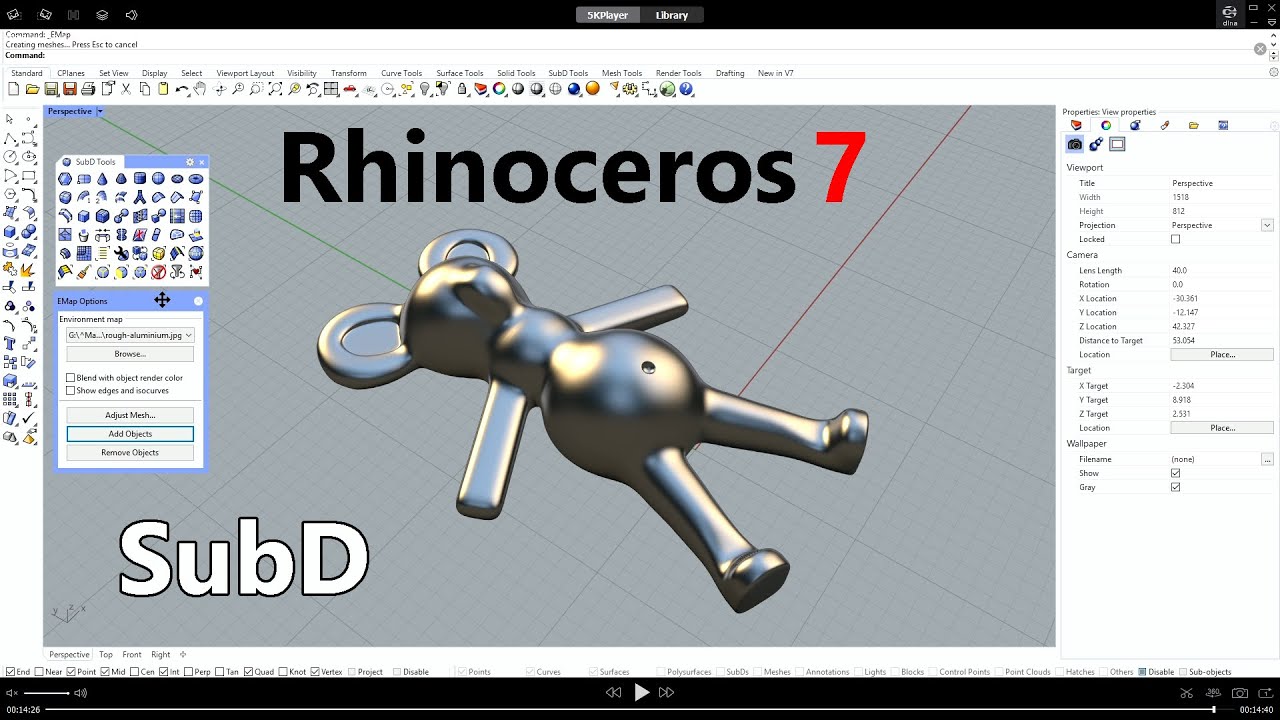Open the Mesh Tools toolbar tab
Viewport: 1280px width, 720px height.
point(621,73)
